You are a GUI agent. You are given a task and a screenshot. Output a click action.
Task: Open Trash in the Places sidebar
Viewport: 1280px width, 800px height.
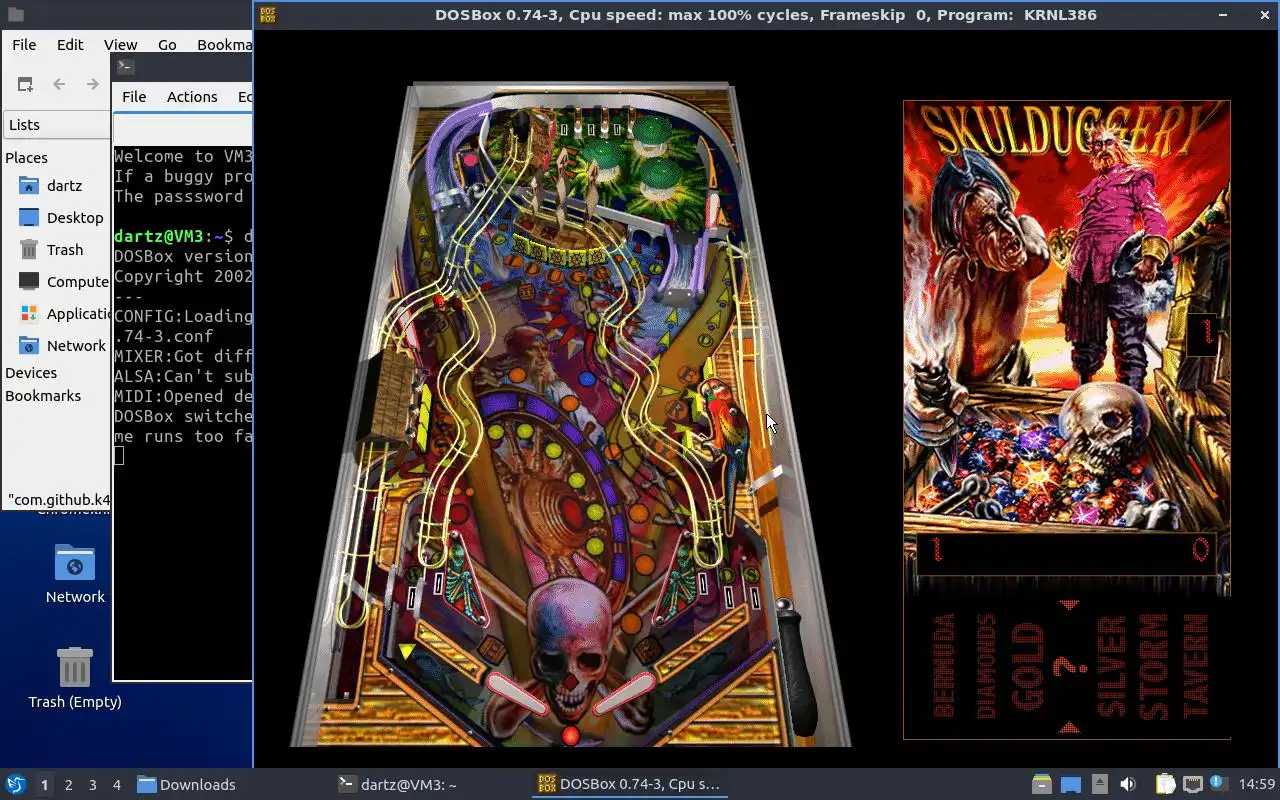(56, 250)
